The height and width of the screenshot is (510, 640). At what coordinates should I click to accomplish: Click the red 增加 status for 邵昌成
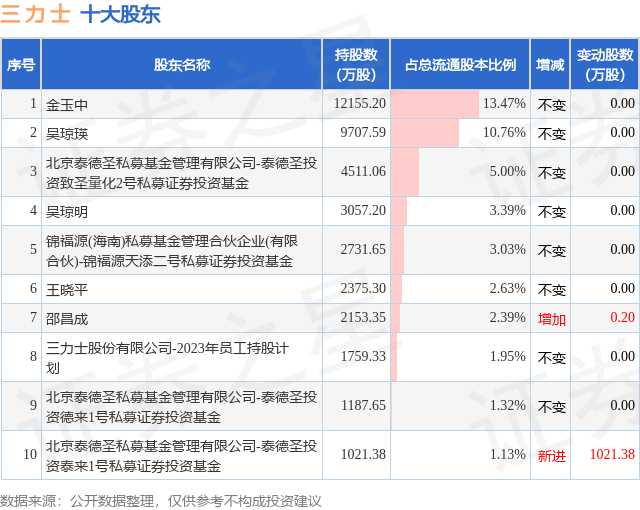[x=551, y=319]
